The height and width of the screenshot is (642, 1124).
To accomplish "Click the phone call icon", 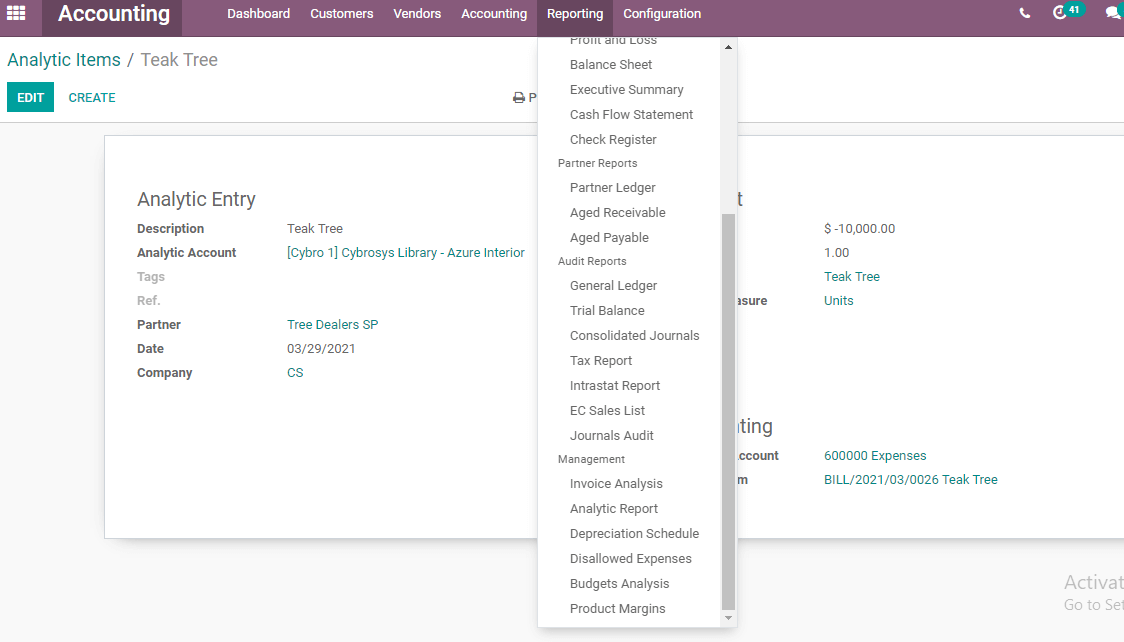I will click(1025, 13).
